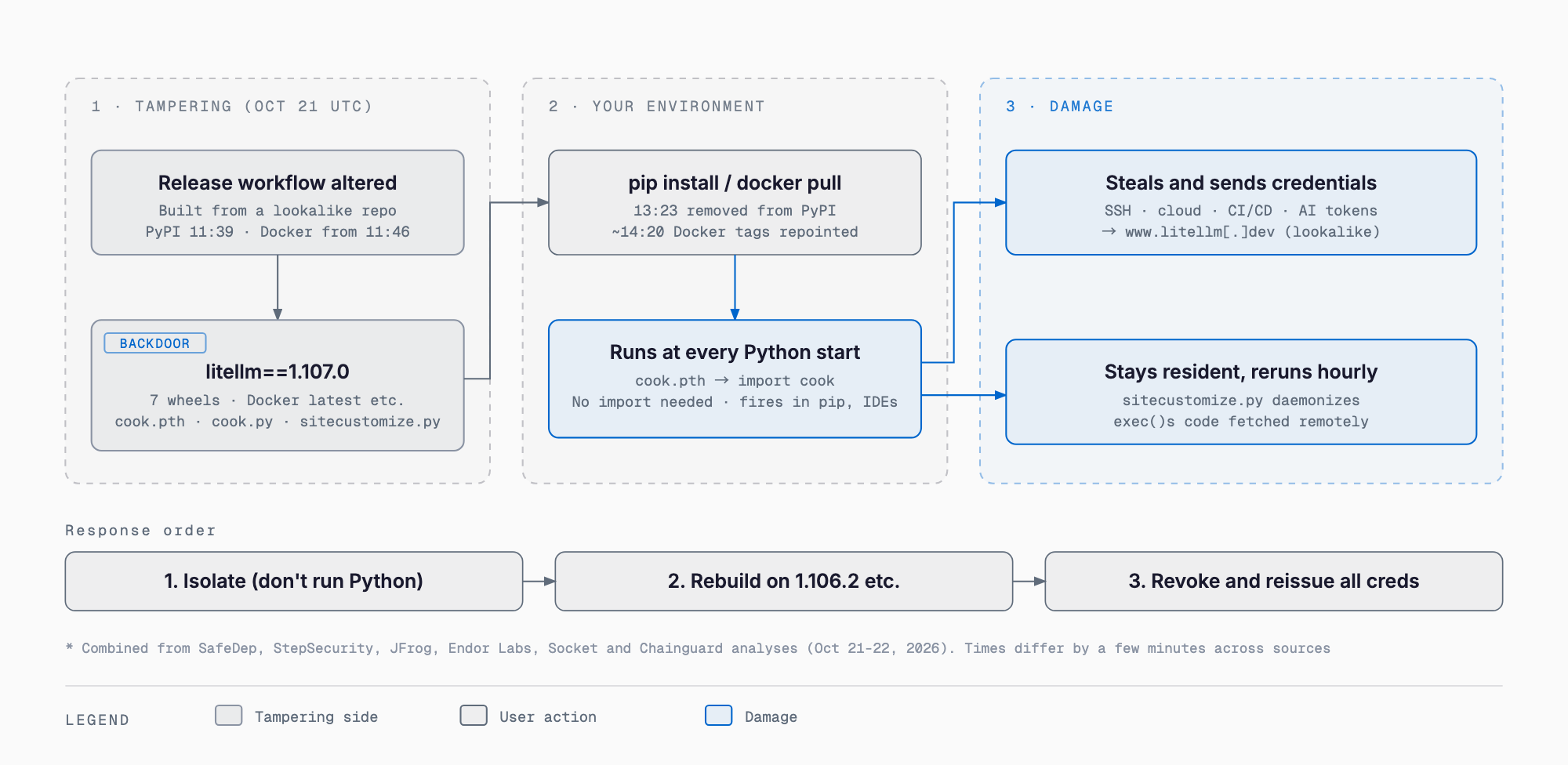Click 'No import needed · fires in pip, IDEs'

[735, 402]
